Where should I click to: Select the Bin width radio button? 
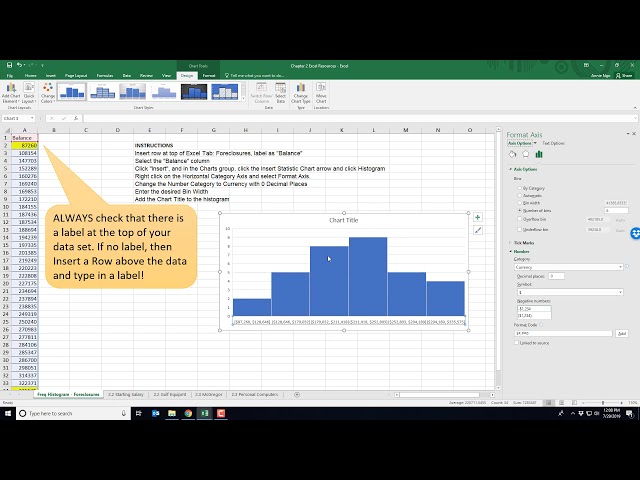[520, 203]
